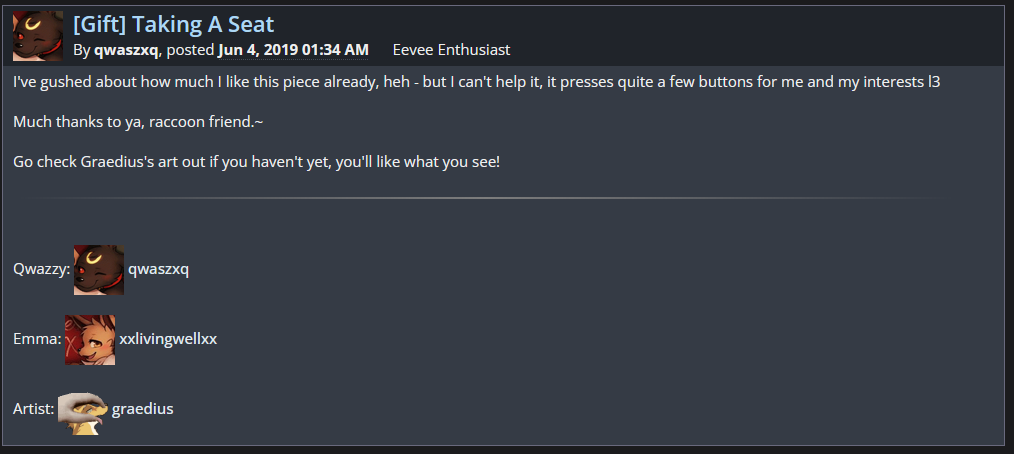Image resolution: width=1014 pixels, height=454 pixels.
Task: Open the xxlivingwellxx profile link
Action: click(x=168, y=339)
